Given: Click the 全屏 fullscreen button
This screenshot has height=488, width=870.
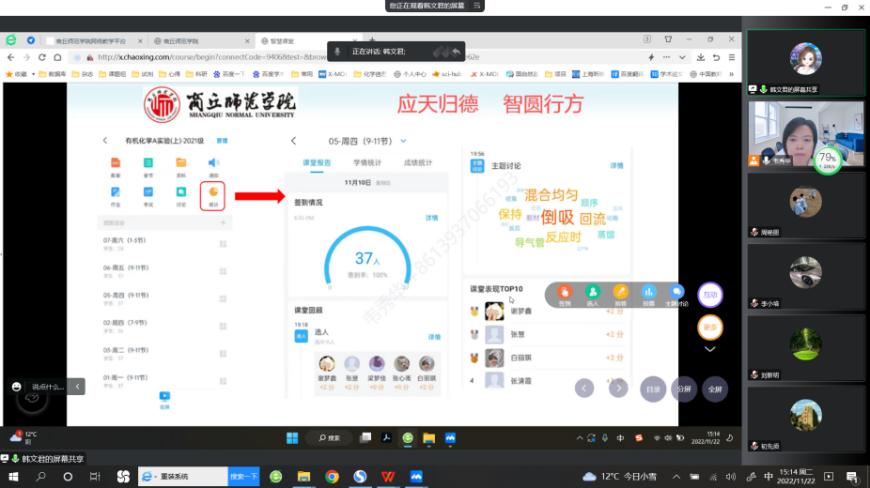Looking at the screenshot, I should [714, 388].
